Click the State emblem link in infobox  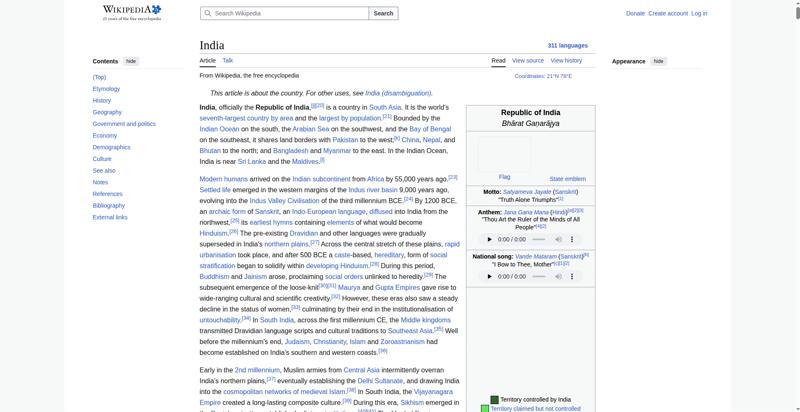(x=567, y=179)
